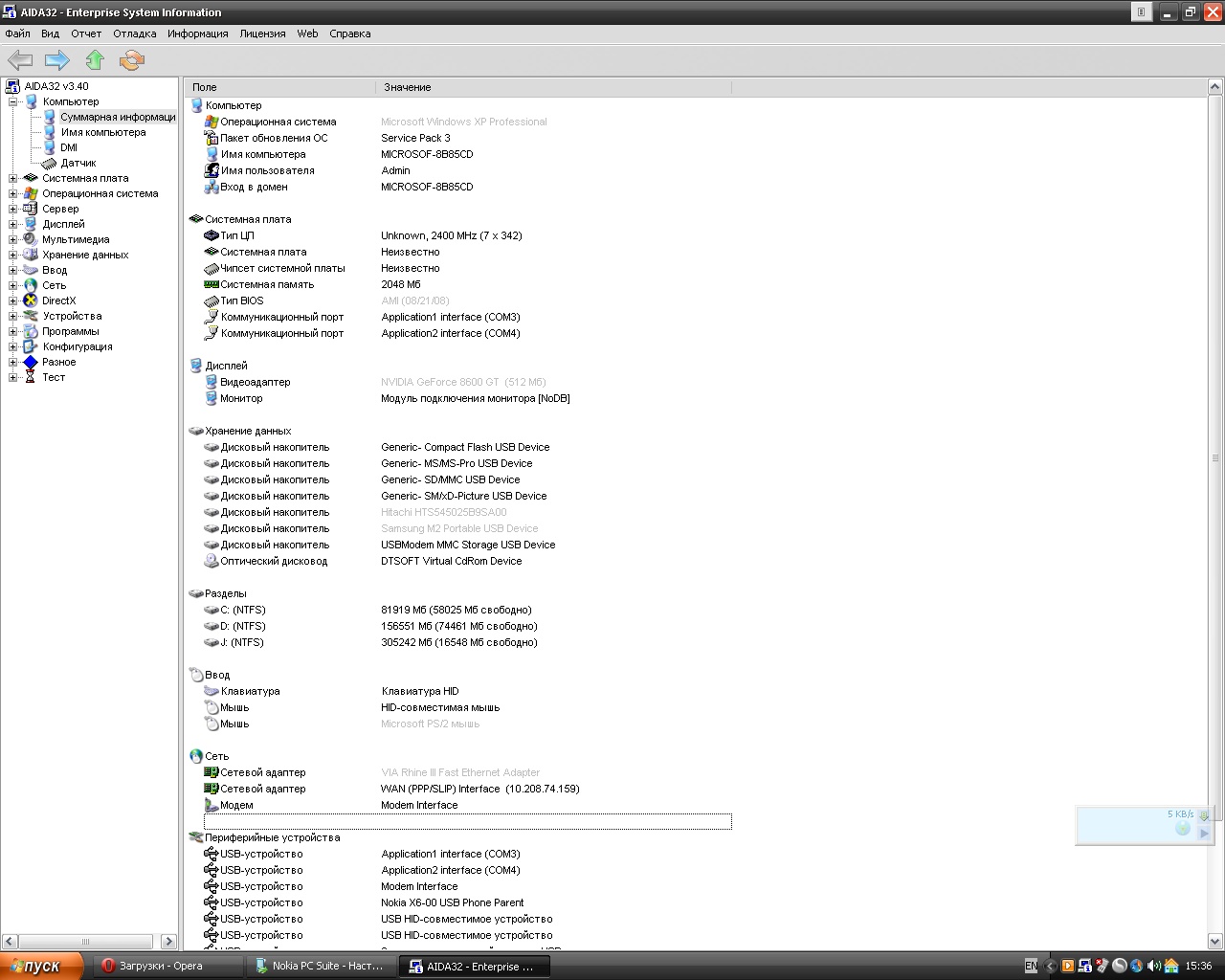Select the NVIDIA GeForce 8600 GT value
This screenshot has width=1225, height=980.
pyautogui.click(x=463, y=382)
